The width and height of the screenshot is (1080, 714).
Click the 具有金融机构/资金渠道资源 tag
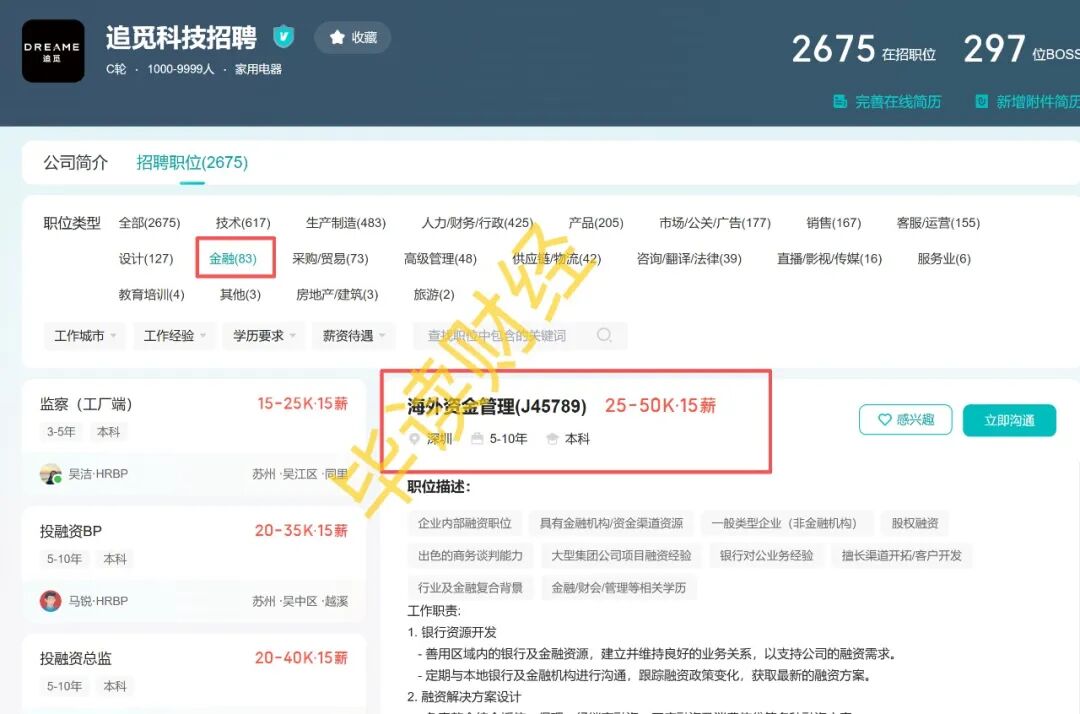(612, 523)
